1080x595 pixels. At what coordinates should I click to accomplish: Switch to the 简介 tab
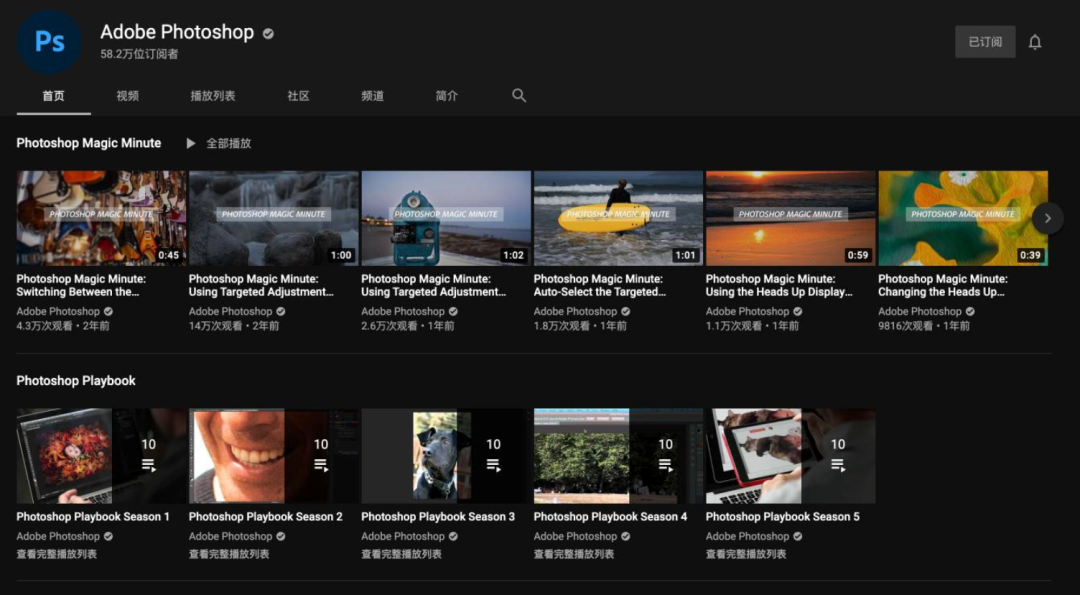[447, 96]
